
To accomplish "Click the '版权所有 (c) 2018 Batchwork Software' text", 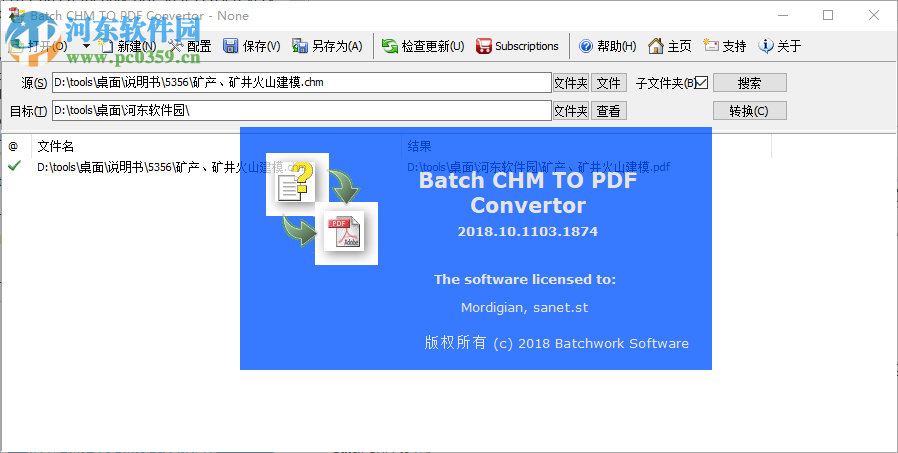I will click(557, 343).
